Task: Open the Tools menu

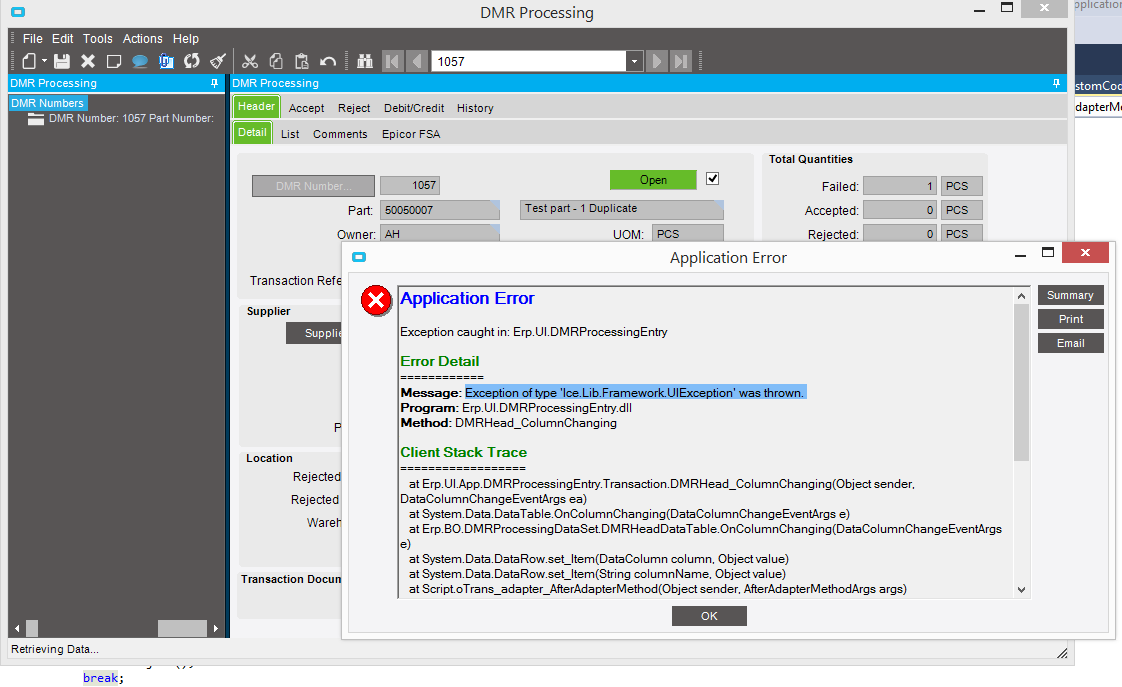Action: (x=97, y=39)
